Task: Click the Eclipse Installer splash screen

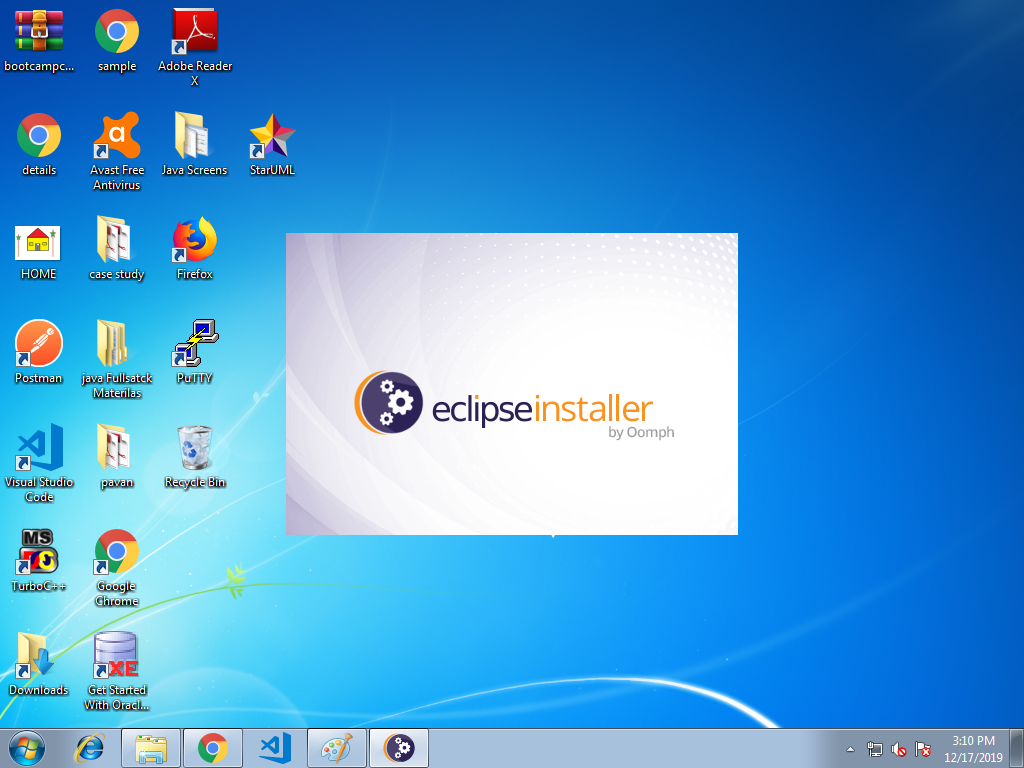Action: pos(512,384)
